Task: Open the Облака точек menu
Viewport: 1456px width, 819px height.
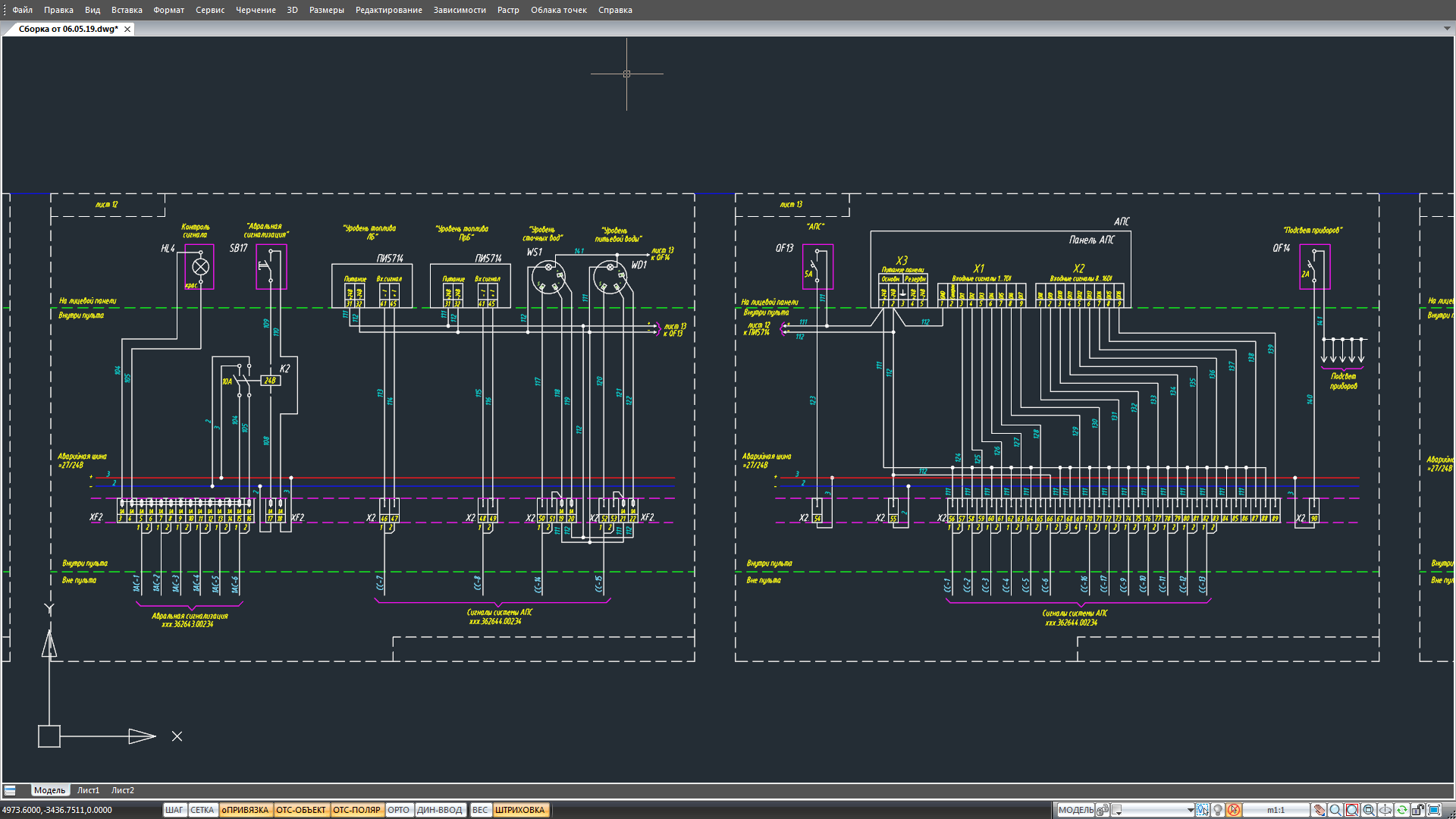Action: (x=559, y=10)
